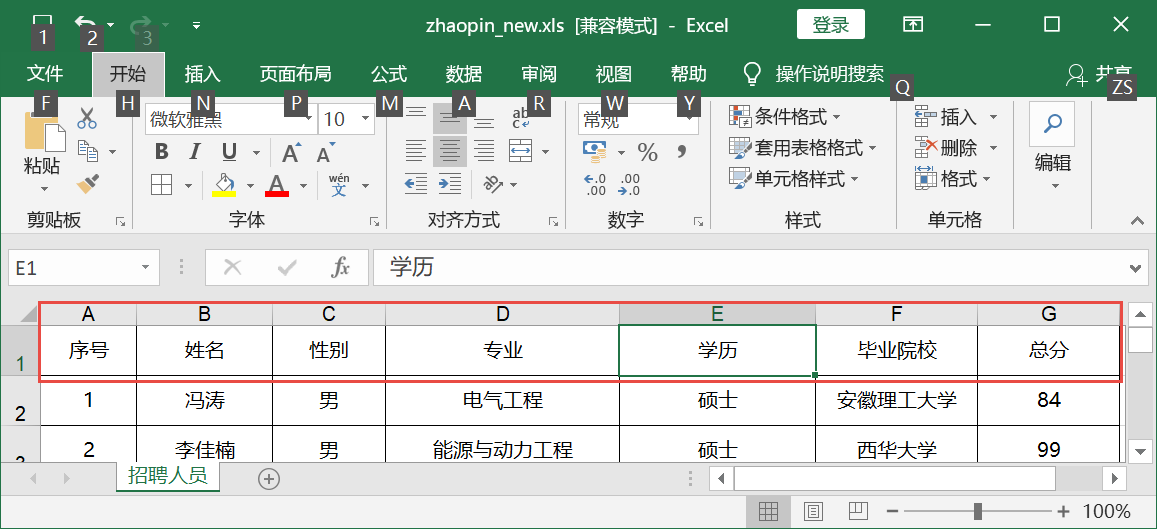
Task: Toggle Italic formatting
Action: tap(195, 152)
